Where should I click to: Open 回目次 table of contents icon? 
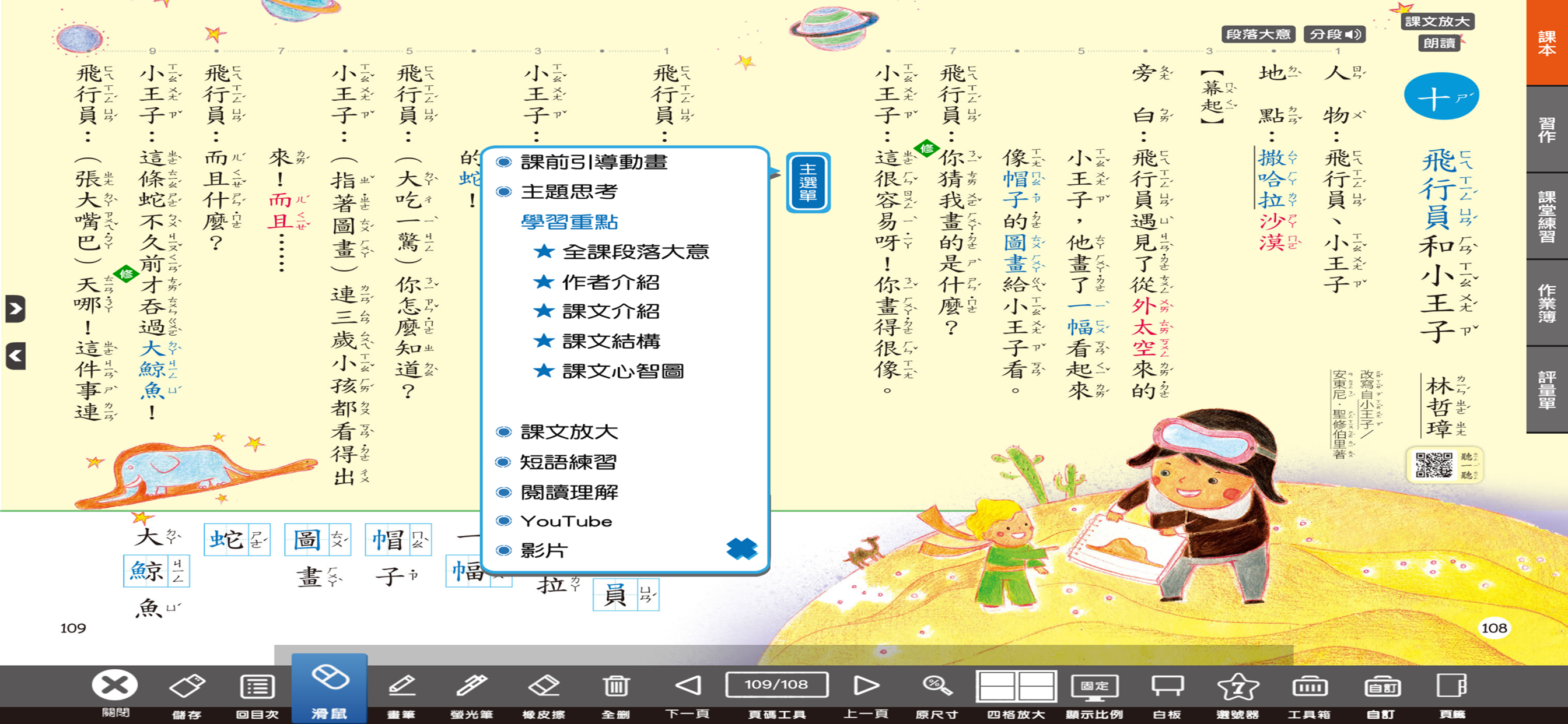(257, 686)
